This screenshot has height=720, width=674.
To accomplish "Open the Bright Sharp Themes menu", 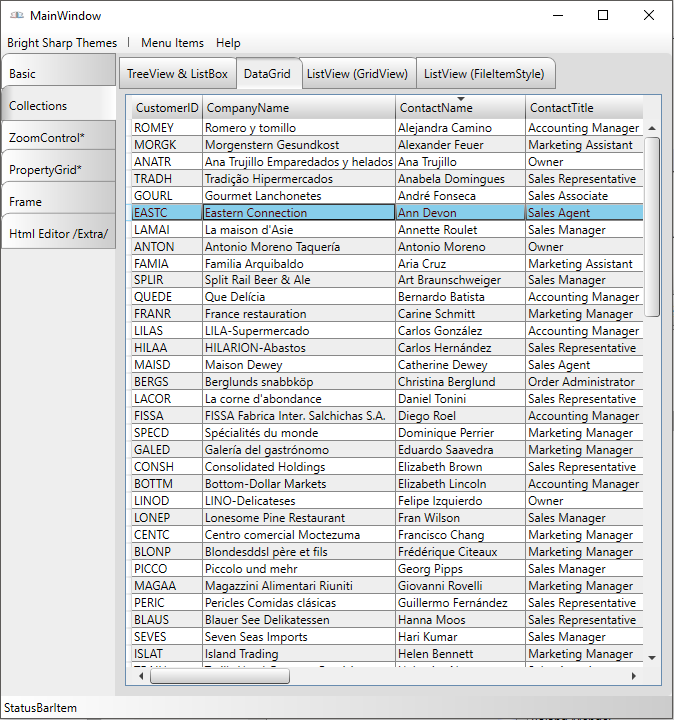I will pos(62,43).
